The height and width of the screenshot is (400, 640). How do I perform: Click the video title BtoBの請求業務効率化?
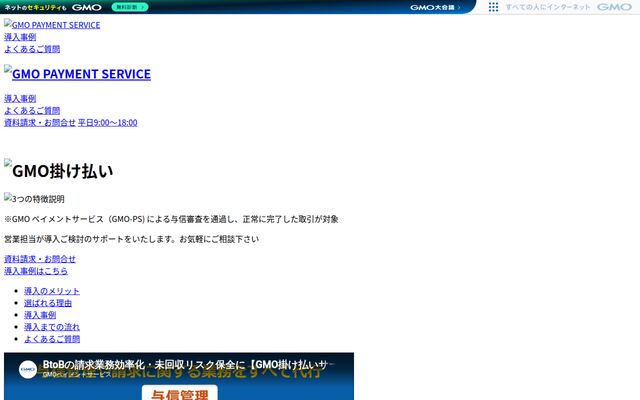pyautogui.click(x=188, y=364)
